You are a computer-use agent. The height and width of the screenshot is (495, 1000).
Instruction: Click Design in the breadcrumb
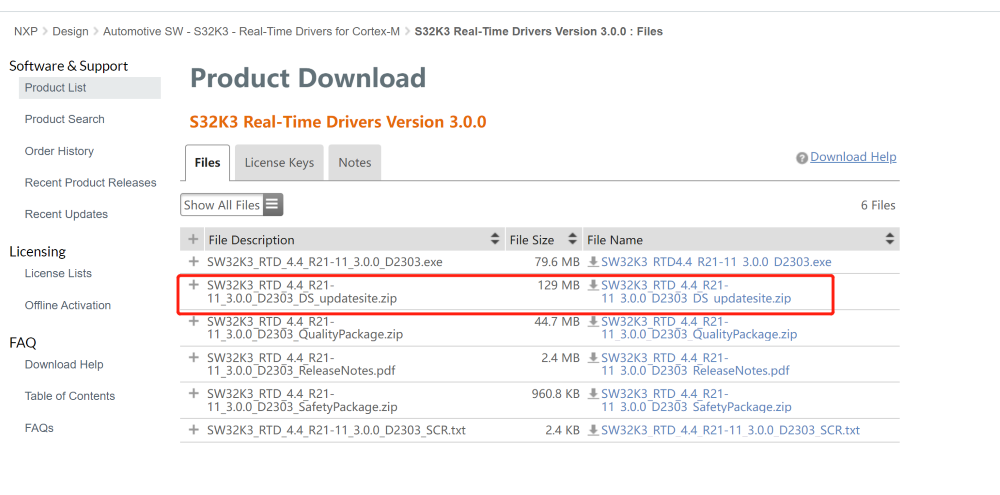70,31
